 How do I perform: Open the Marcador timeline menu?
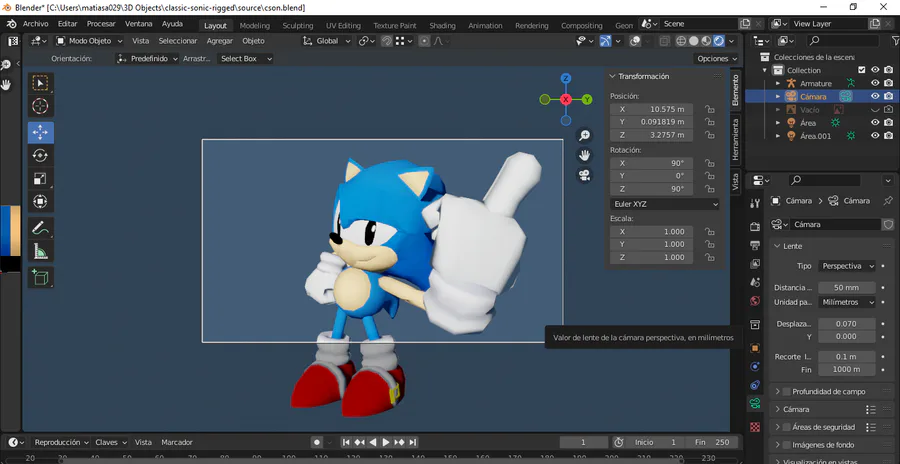pos(177,443)
